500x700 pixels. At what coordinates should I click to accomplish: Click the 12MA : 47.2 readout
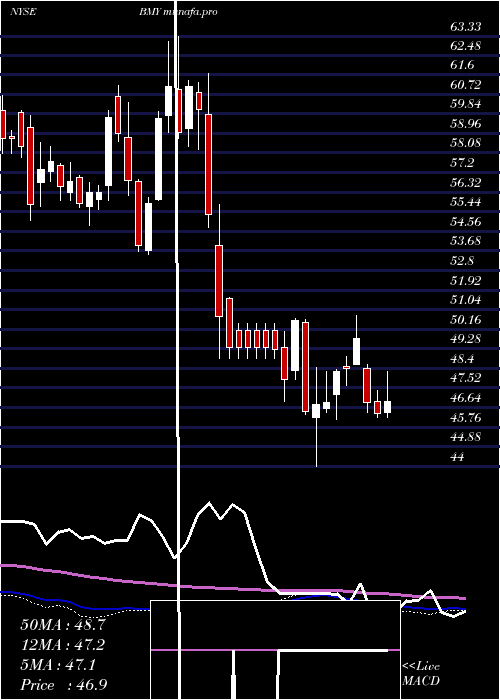point(62,645)
